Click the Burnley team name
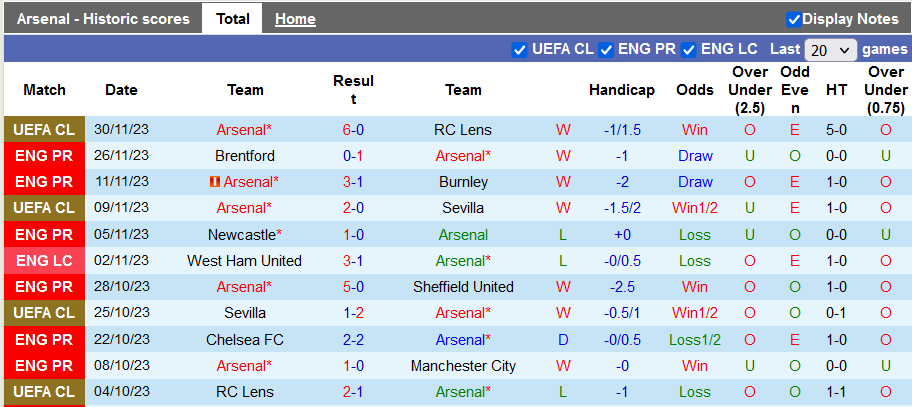 463,182
